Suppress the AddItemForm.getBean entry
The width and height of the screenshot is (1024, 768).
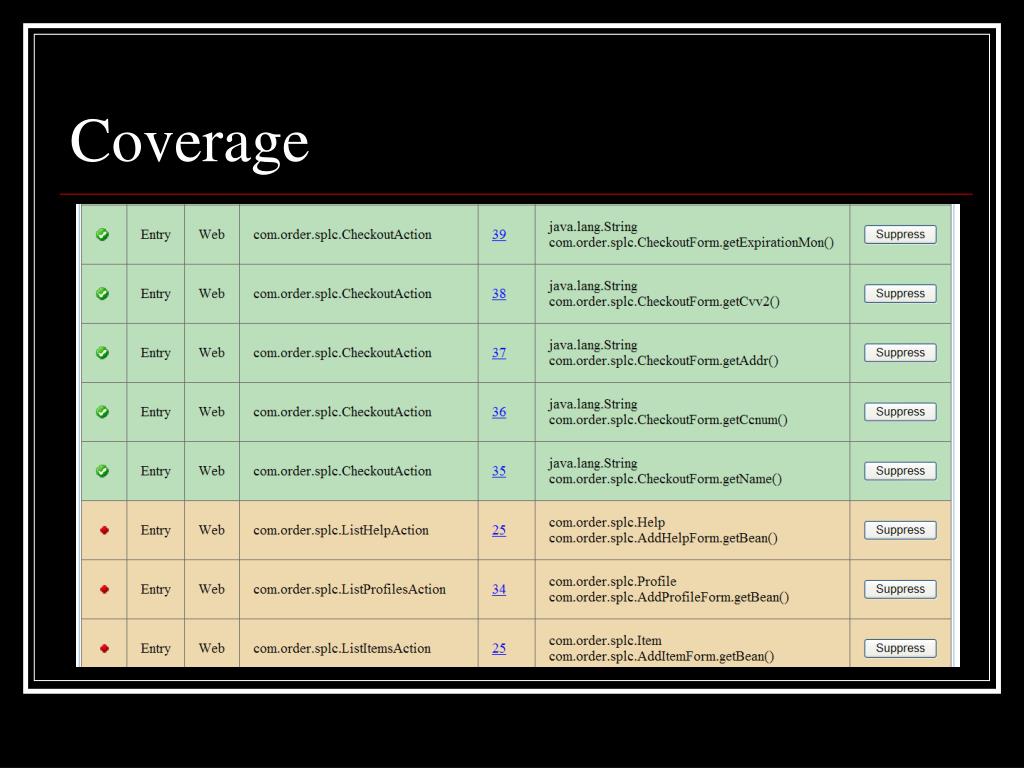tap(900, 648)
